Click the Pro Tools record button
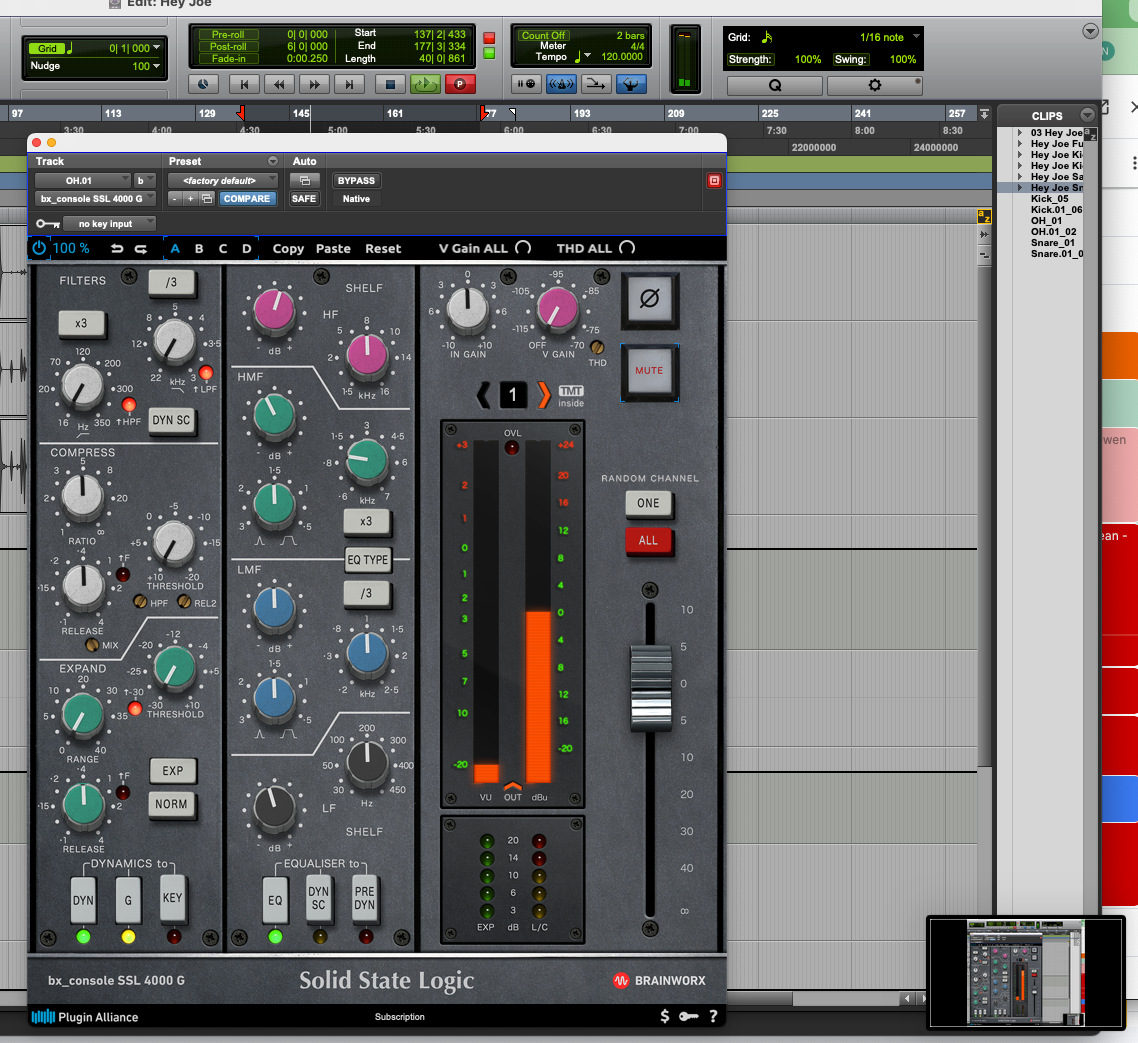 coord(459,84)
